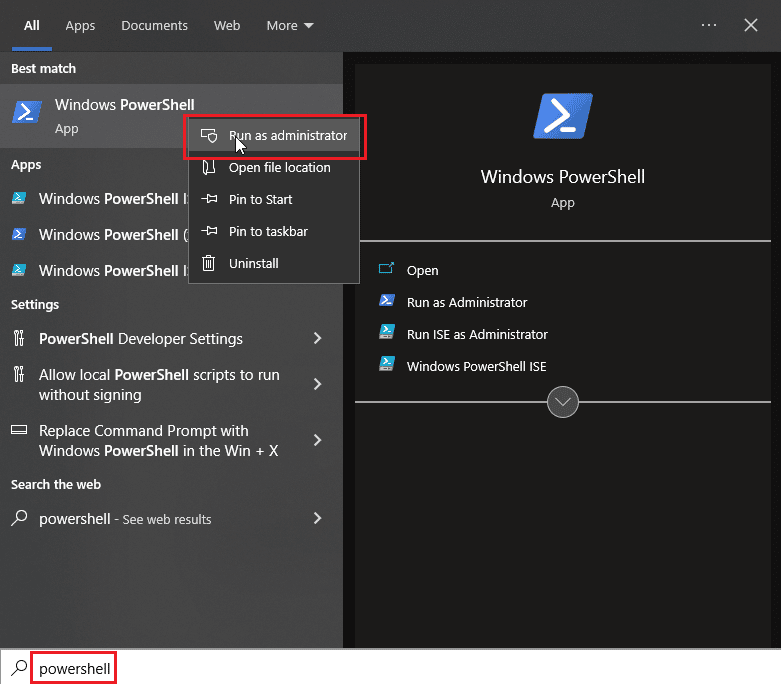Click tools icon beside PowerShell Developer Settings

pos(19,338)
